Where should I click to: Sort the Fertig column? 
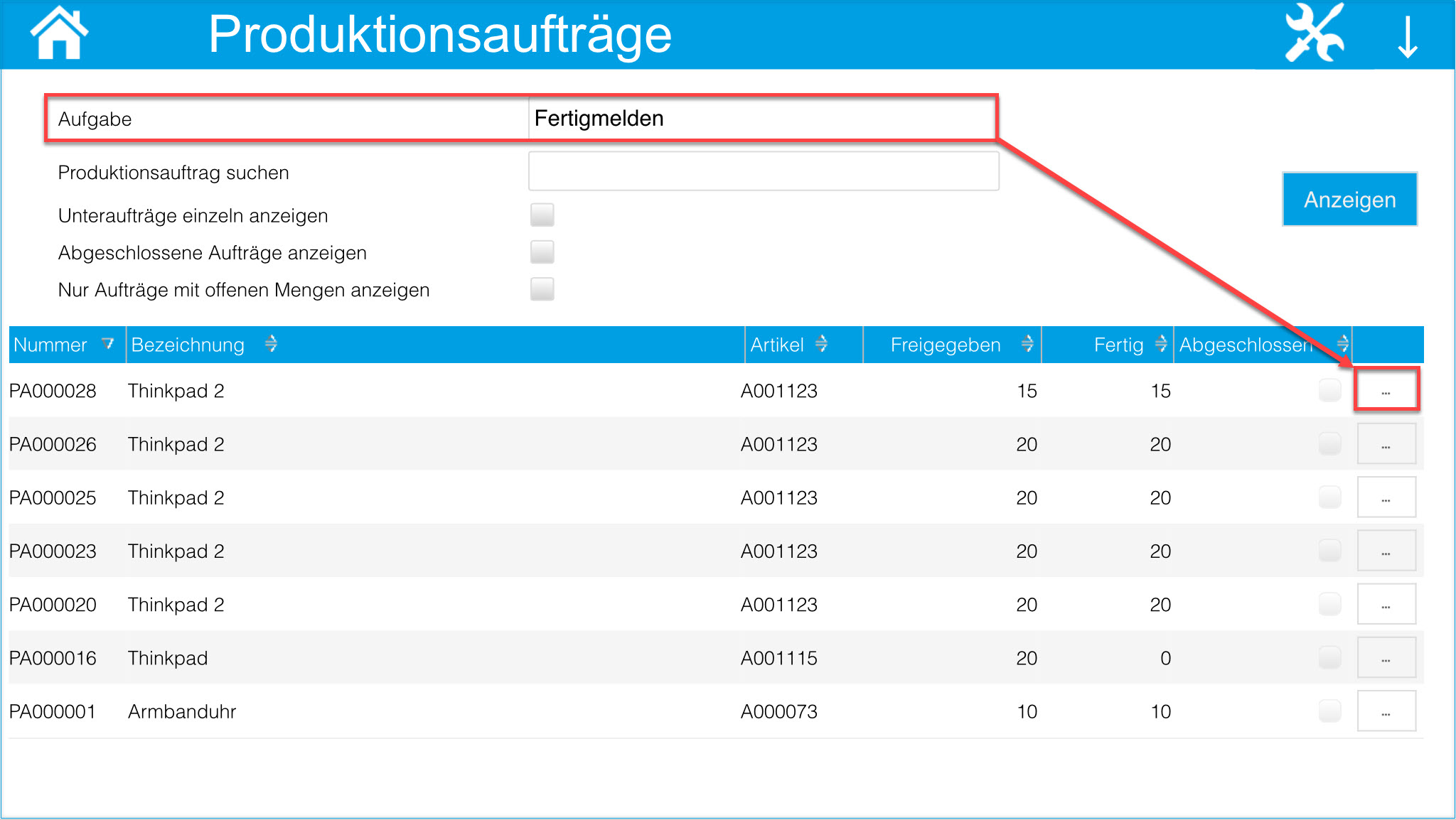(1161, 344)
